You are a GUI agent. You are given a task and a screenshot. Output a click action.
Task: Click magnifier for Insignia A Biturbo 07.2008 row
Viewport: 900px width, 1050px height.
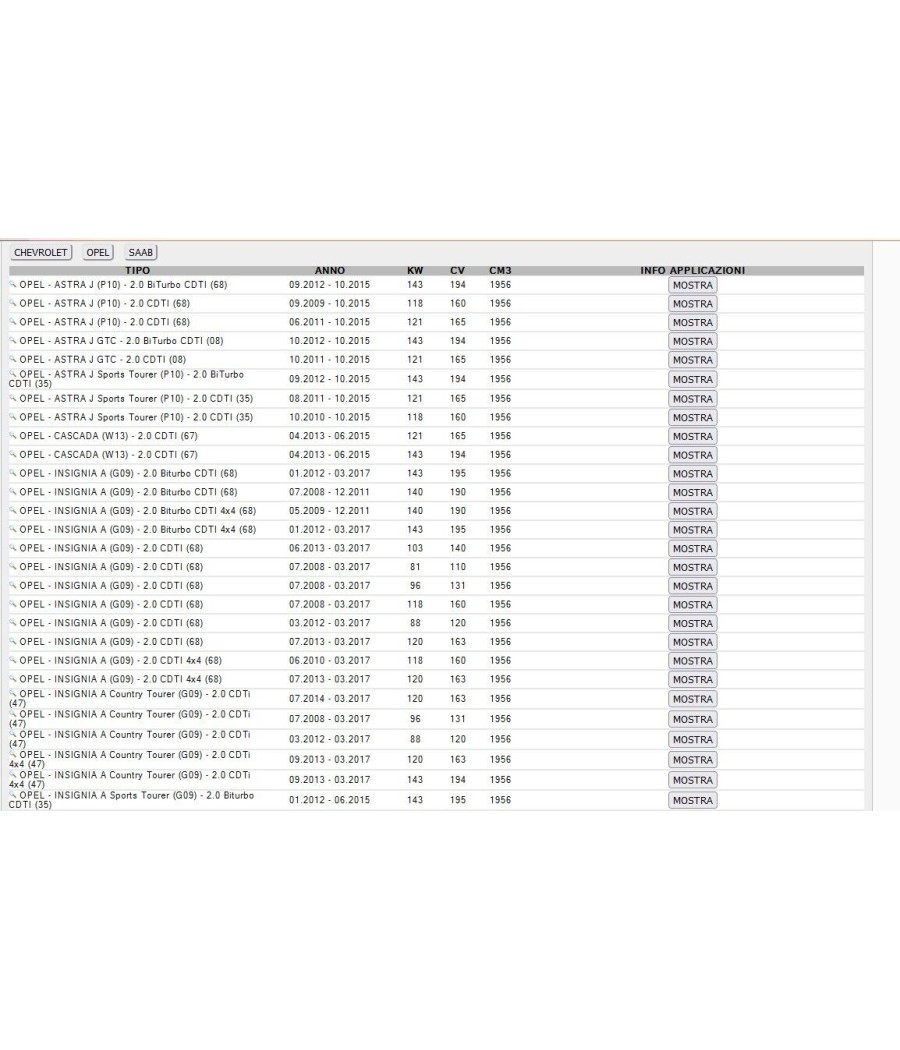13,492
